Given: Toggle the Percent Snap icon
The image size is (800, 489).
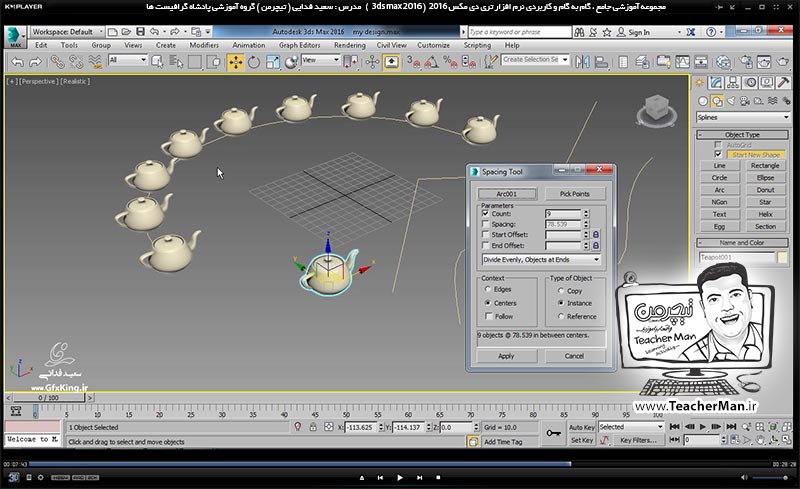Looking at the screenshot, I should coord(450,62).
